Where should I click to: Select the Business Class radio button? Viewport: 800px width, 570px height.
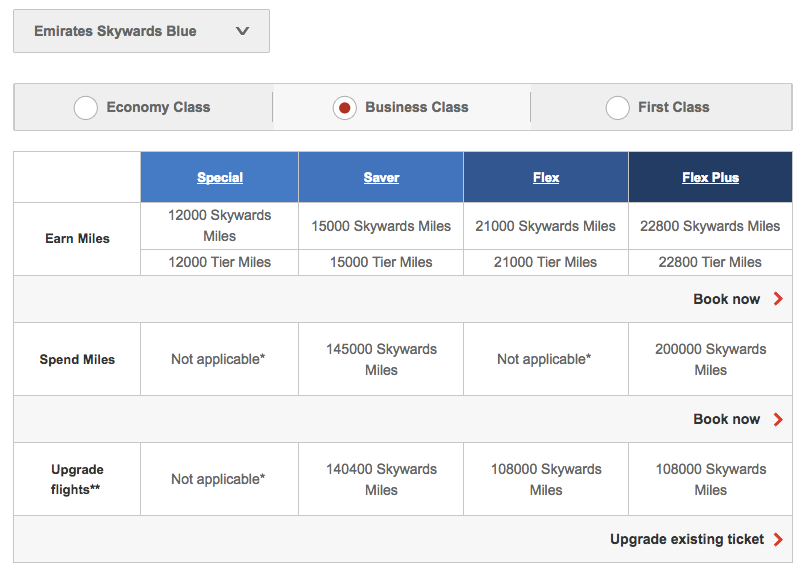[x=344, y=108]
